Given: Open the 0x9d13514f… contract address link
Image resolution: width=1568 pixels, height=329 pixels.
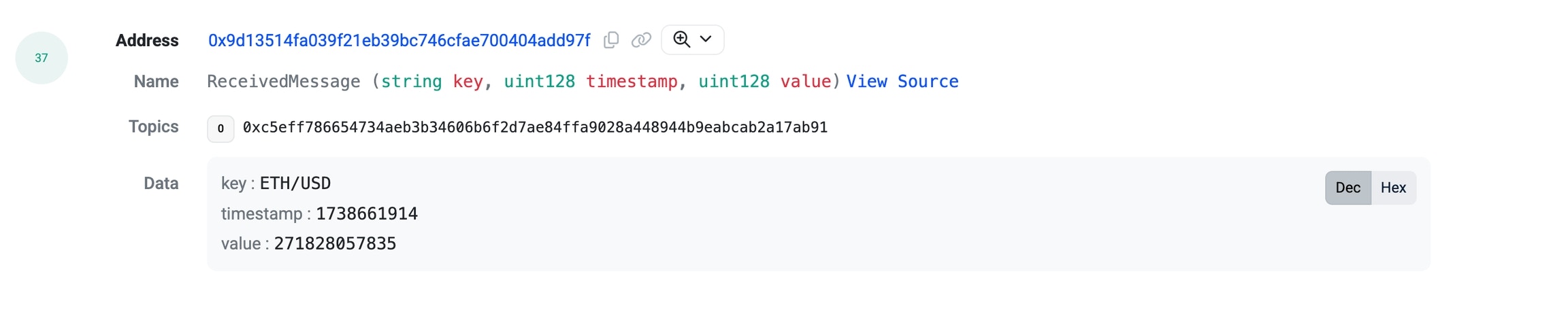Looking at the screenshot, I should point(399,41).
